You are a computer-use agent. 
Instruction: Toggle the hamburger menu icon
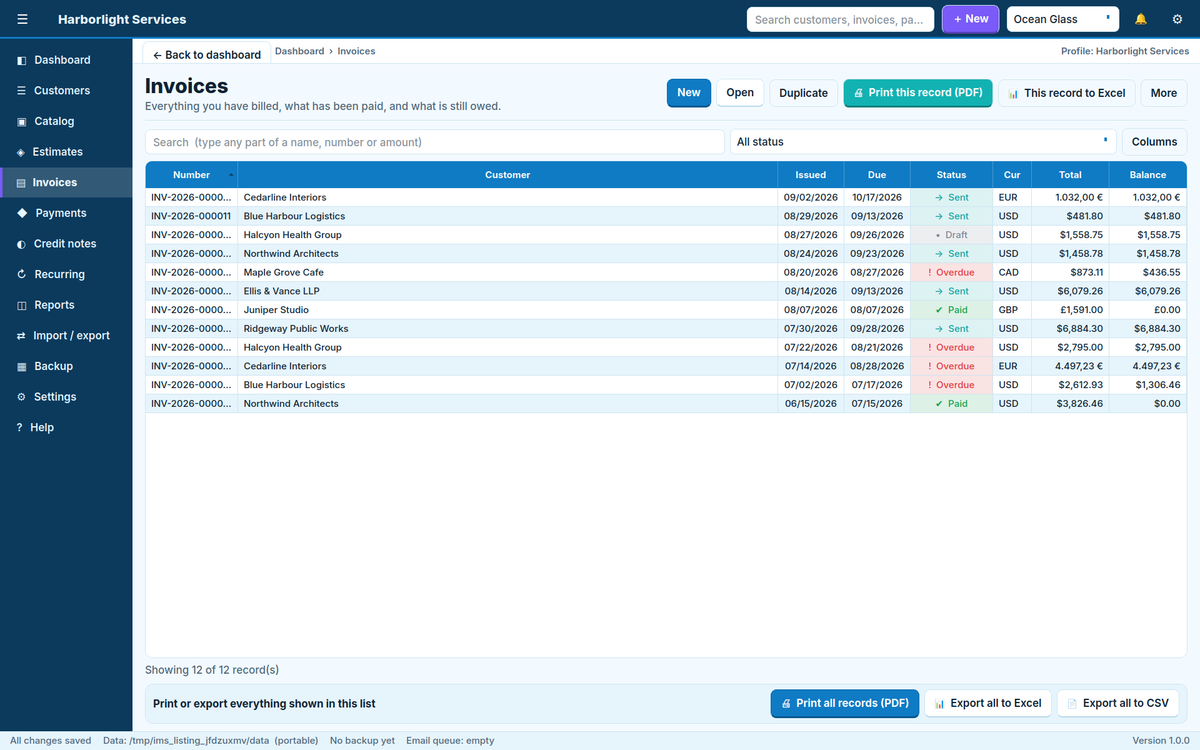tap(23, 19)
